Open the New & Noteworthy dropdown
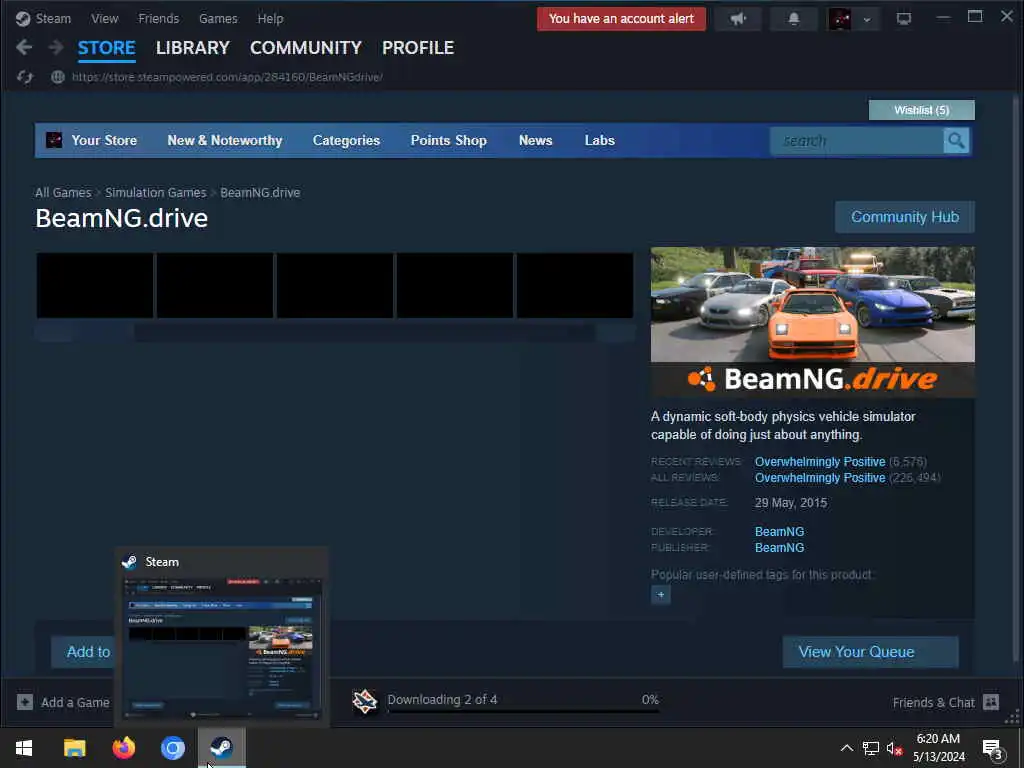The image size is (1024, 768). click(x=225, y=140)
